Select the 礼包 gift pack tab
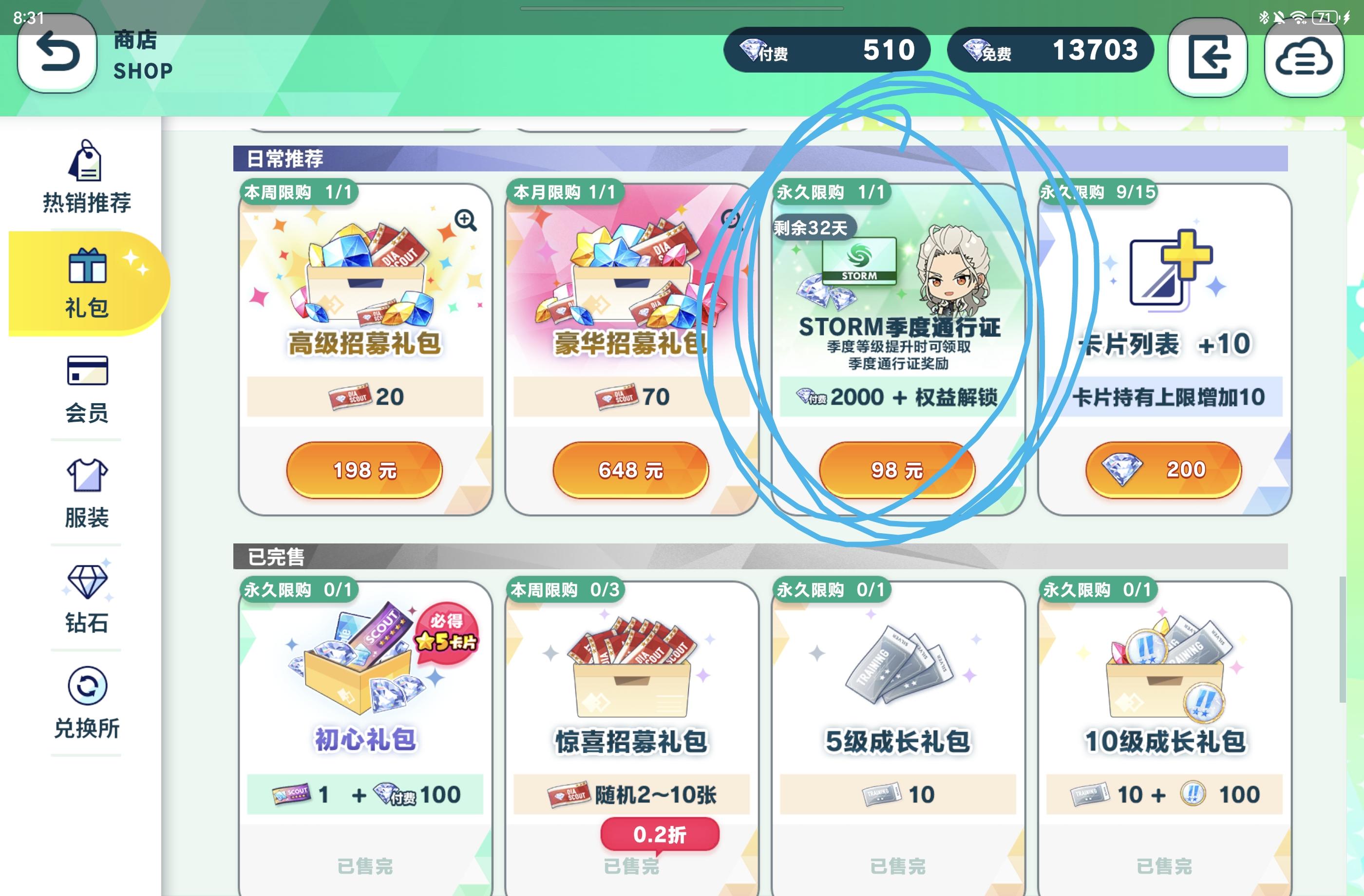 pos(88,283)
